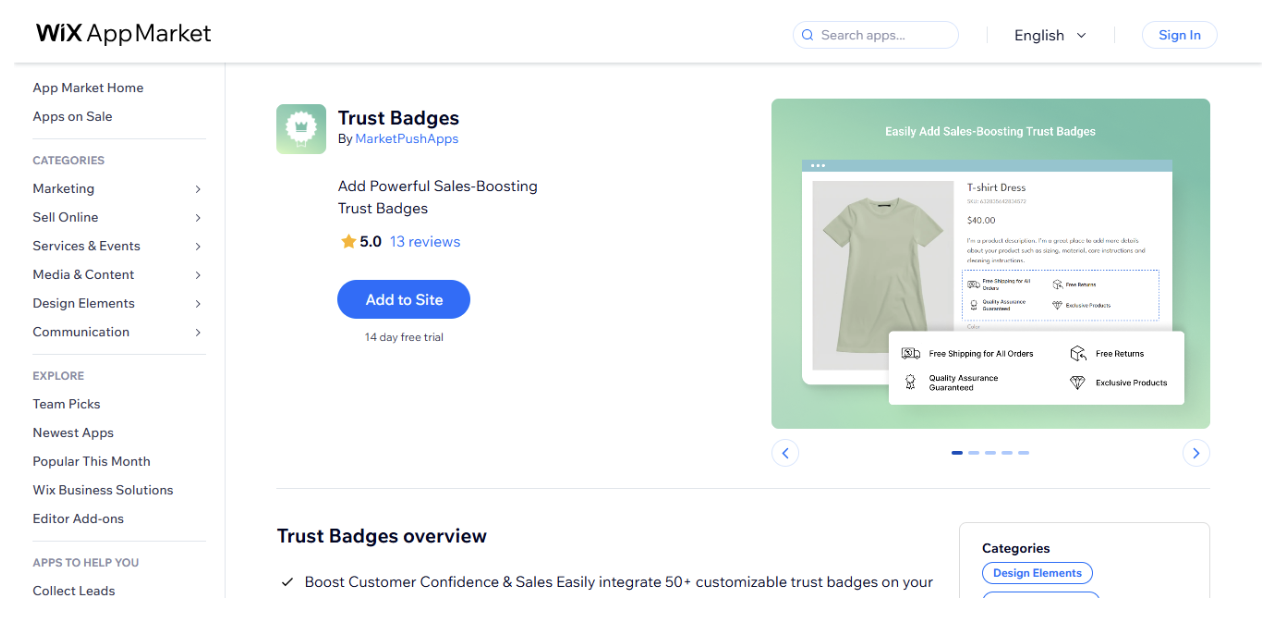Browse Popular This Month apps
Screen dimensions: 1262x632
(91, 461)
